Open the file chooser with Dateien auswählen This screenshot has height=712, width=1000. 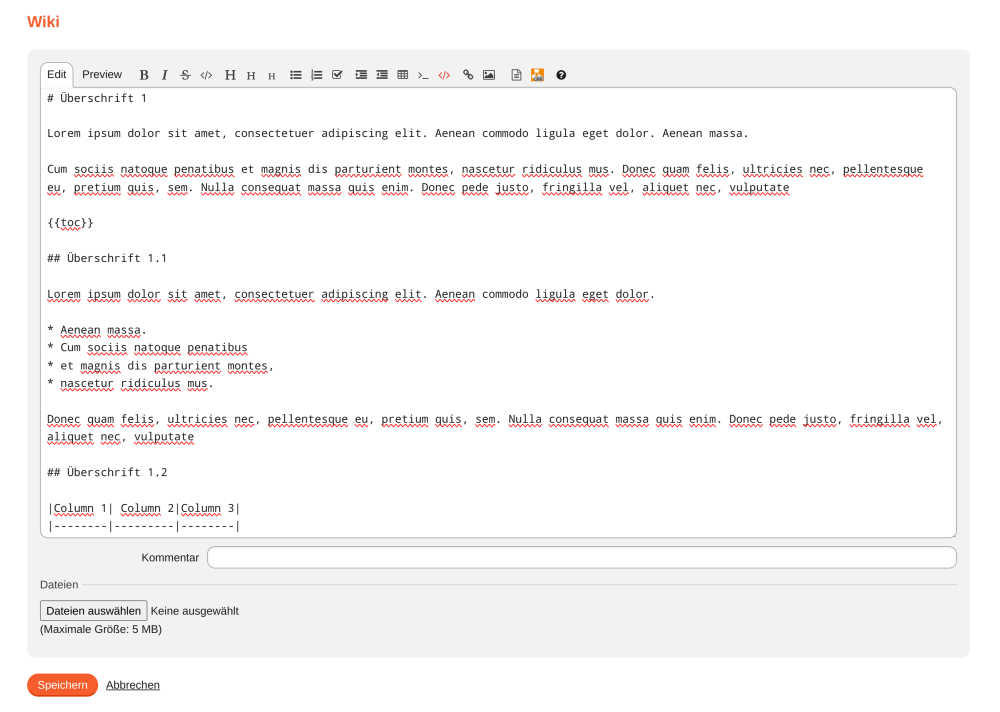coord(93,610)
